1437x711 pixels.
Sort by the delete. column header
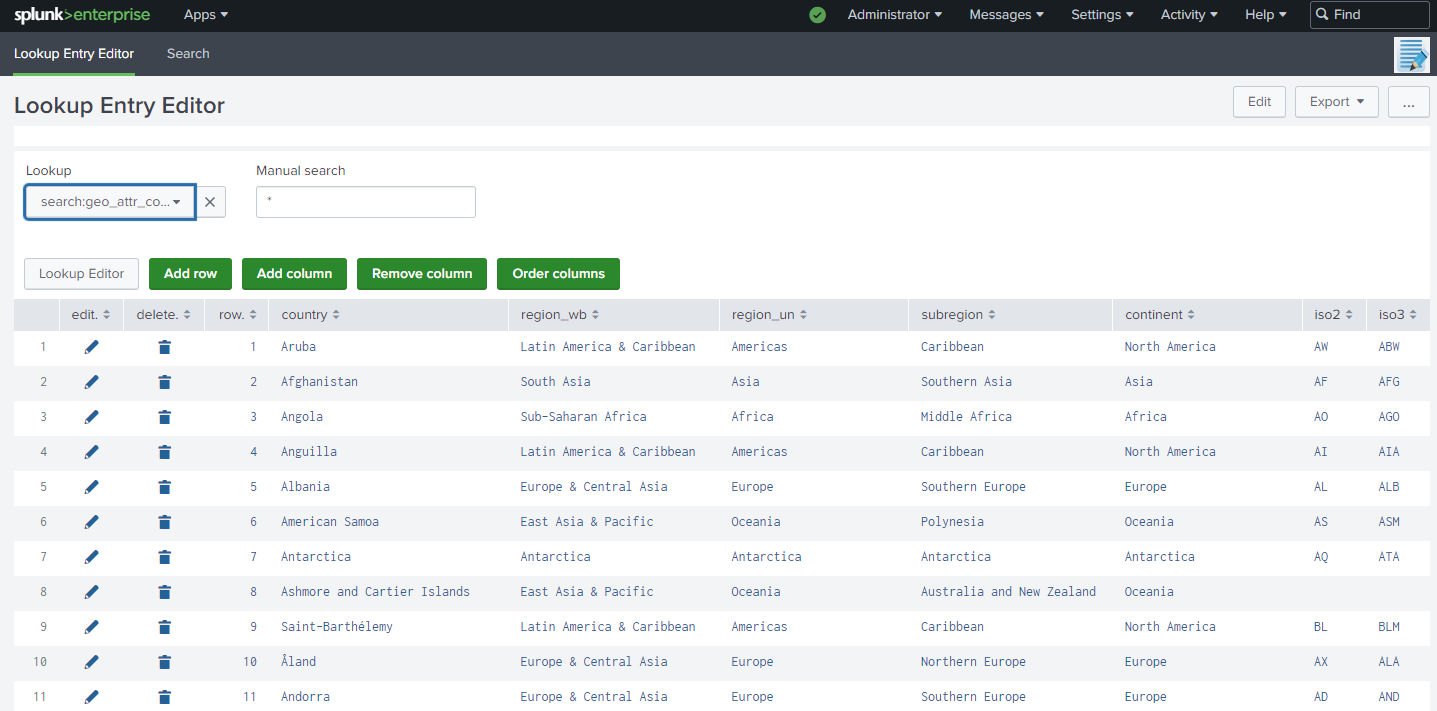(164, 315)
